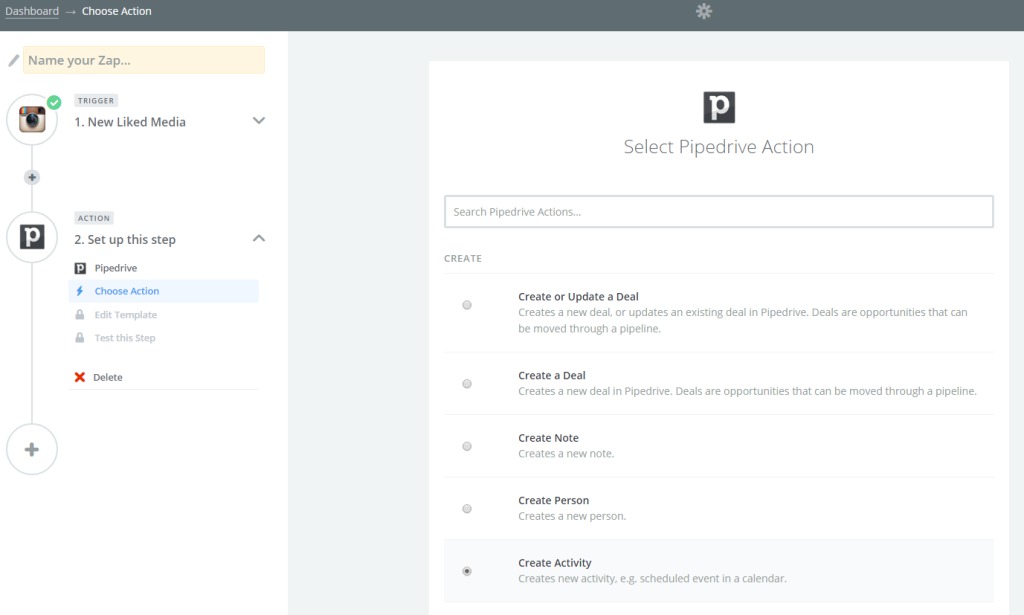Click the Choose Action breadcrumb text
The height and width of the screenshot is (615, 1024).
(x=117, y=11)
